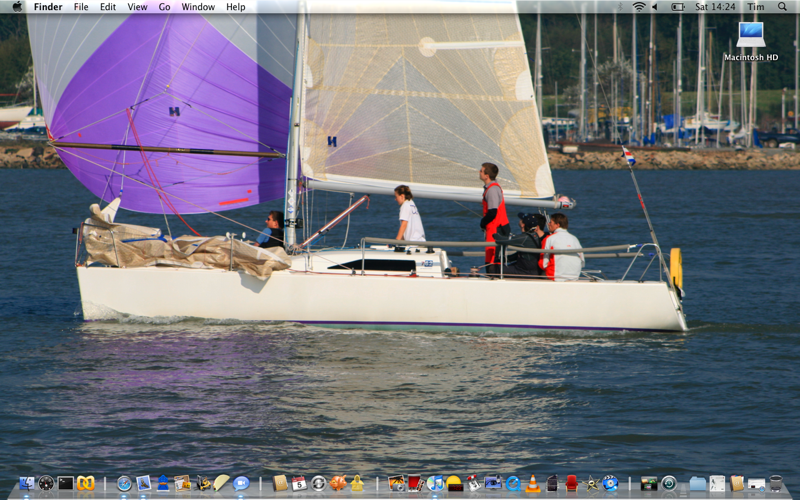Open the yellow dome clock icon
This screenshot has height=500, width=800.
(x=454, y=483)
